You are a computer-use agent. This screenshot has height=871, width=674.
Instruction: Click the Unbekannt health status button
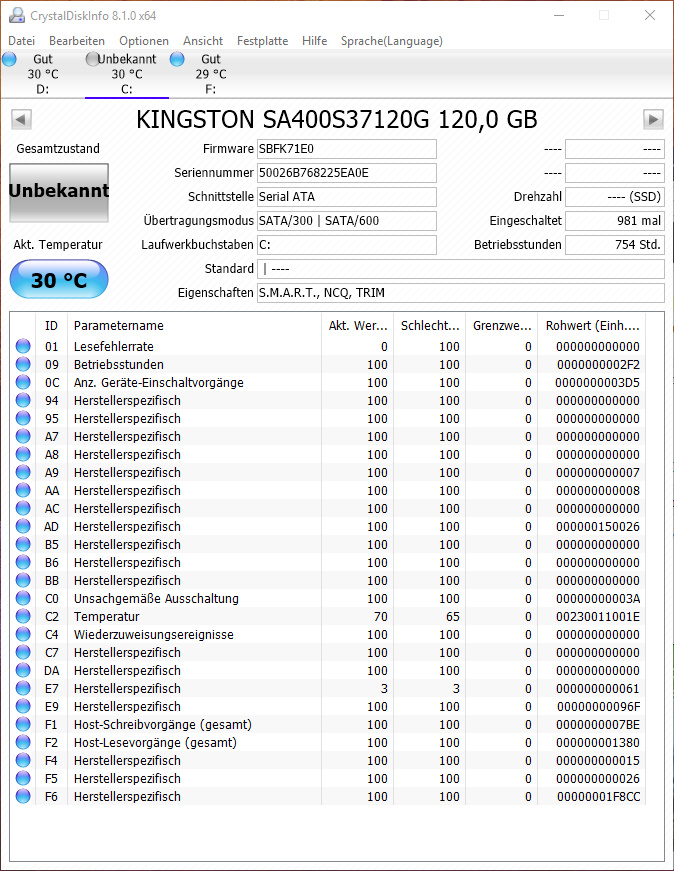59,192
